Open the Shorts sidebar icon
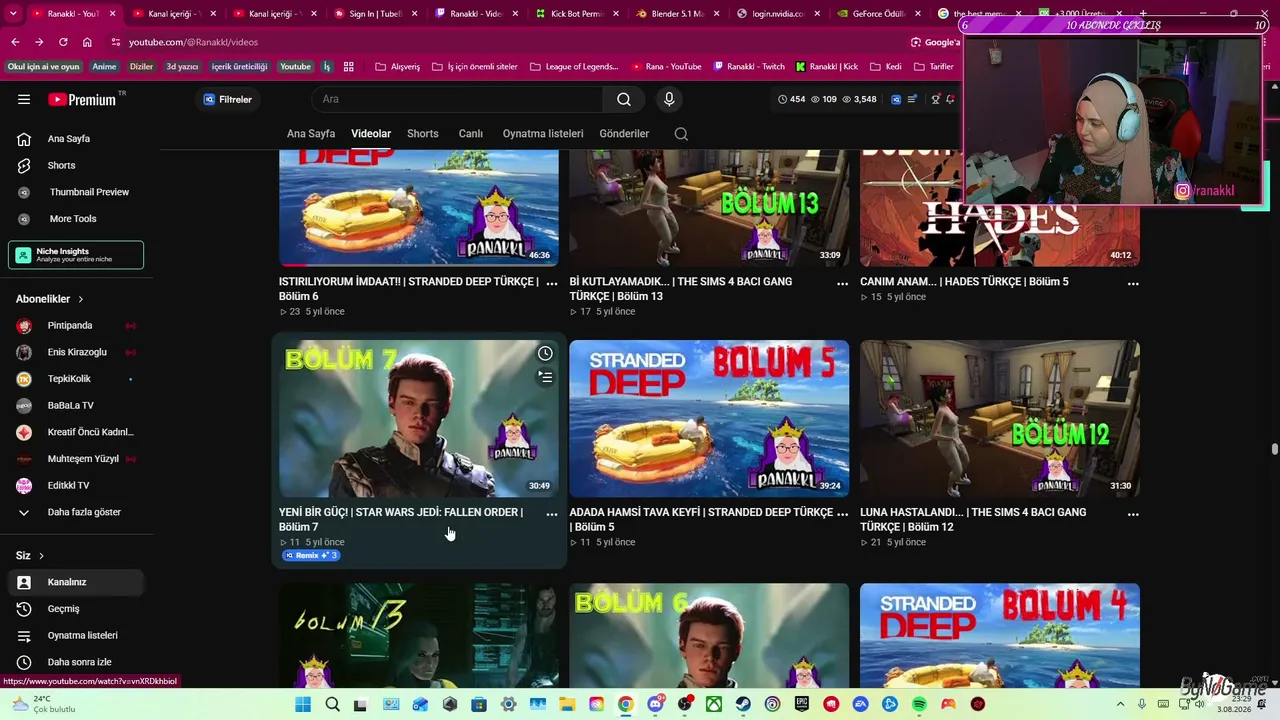The image size is (1280, 720). pos(24,165)
